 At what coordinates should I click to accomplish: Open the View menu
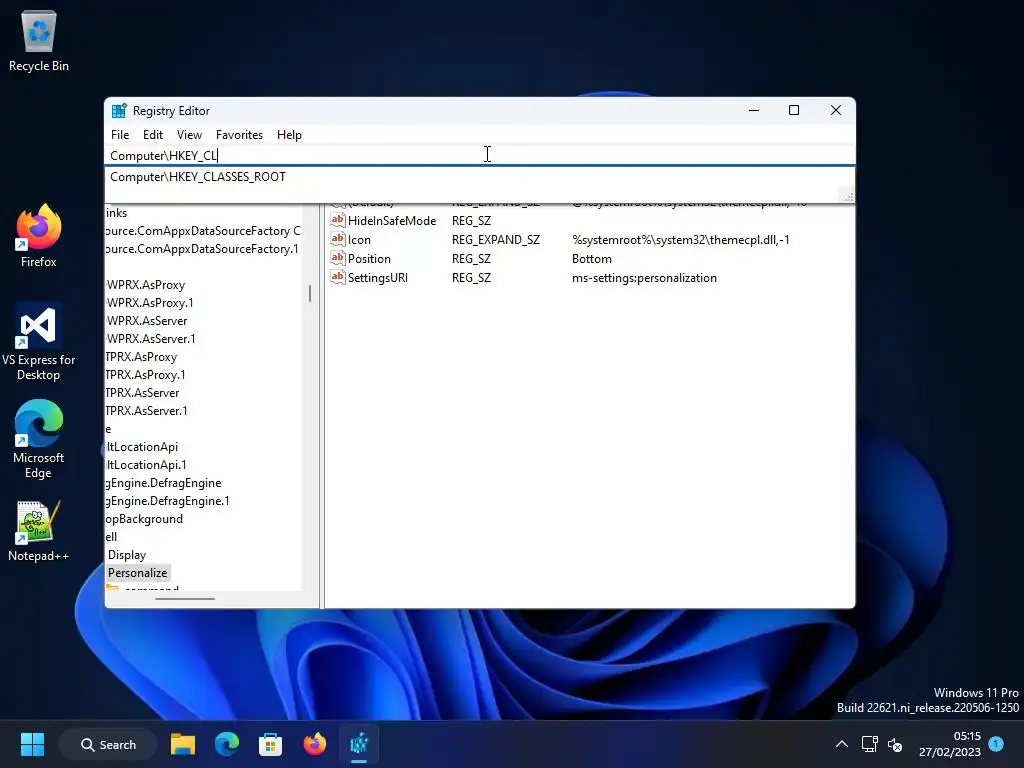(x=189, y=135)
